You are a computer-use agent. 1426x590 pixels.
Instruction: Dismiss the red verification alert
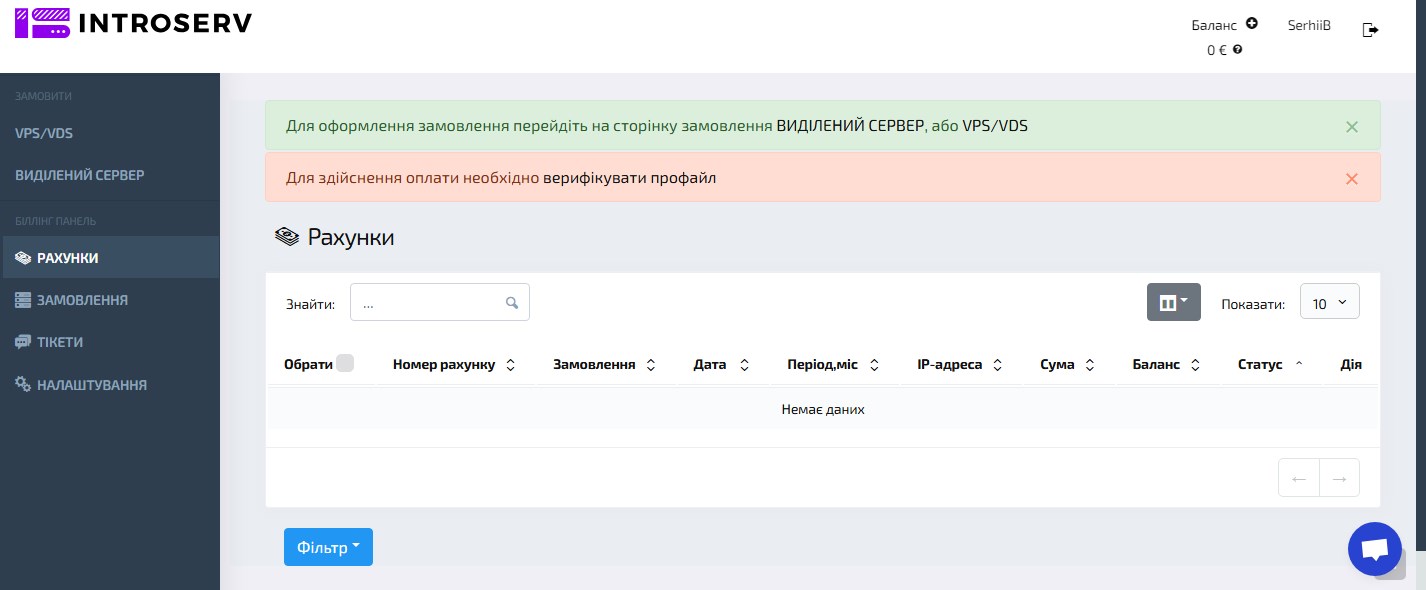tap(1352, 179)
